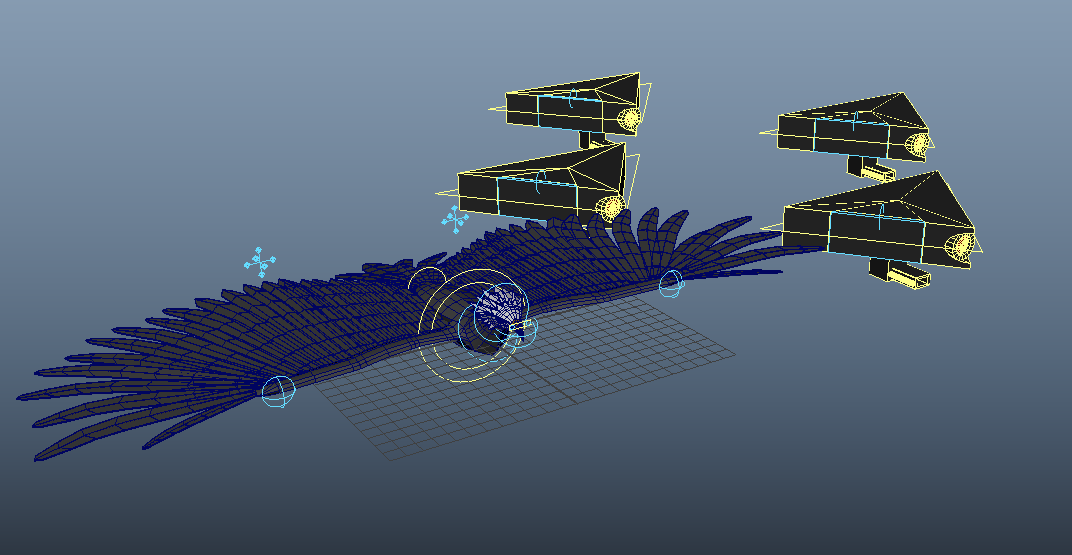Screen dimensions: 1072x555
Task: Select yellow wire sphere on upper-left box controller
Action: (x=628, y=120)
